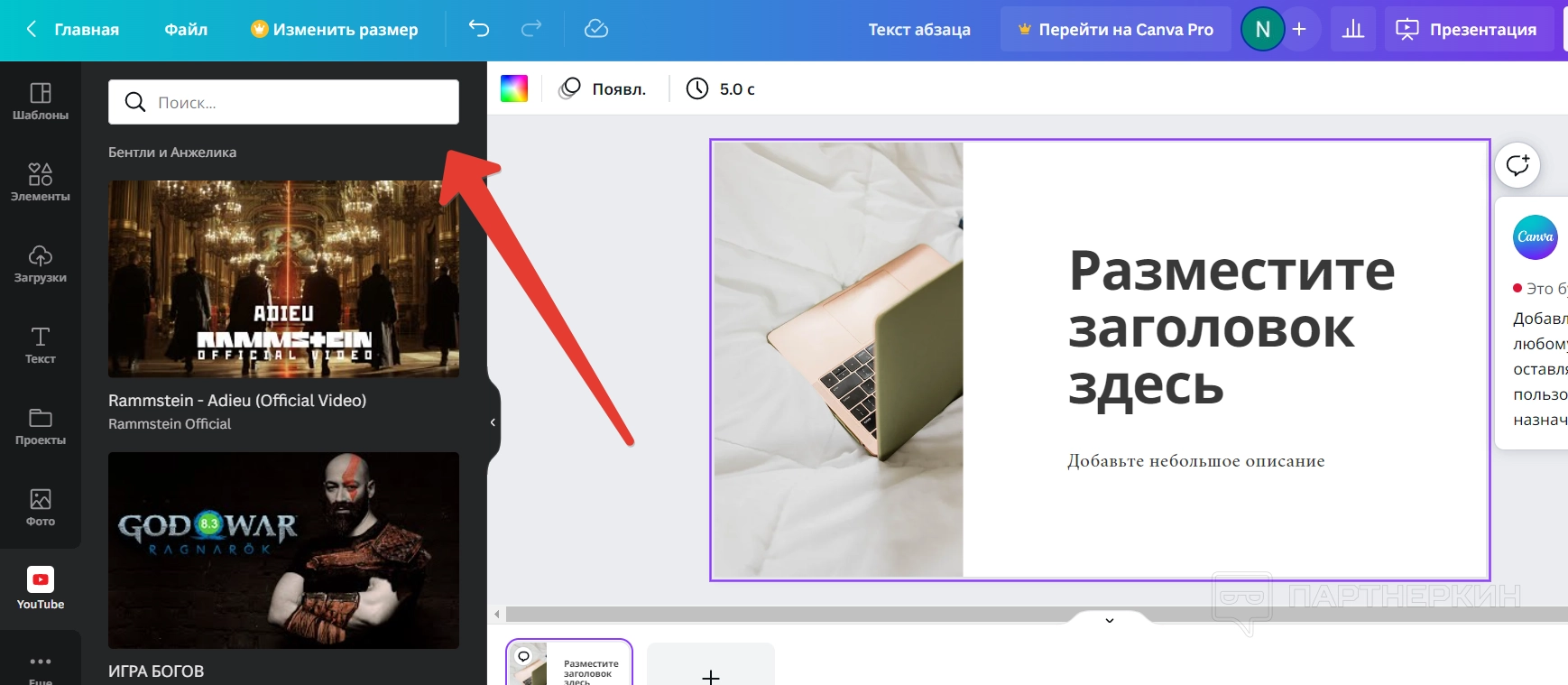This screenshot has width=1568, height=685.
Task: Click the YouTube search field
Action: (x=283, y=102)
